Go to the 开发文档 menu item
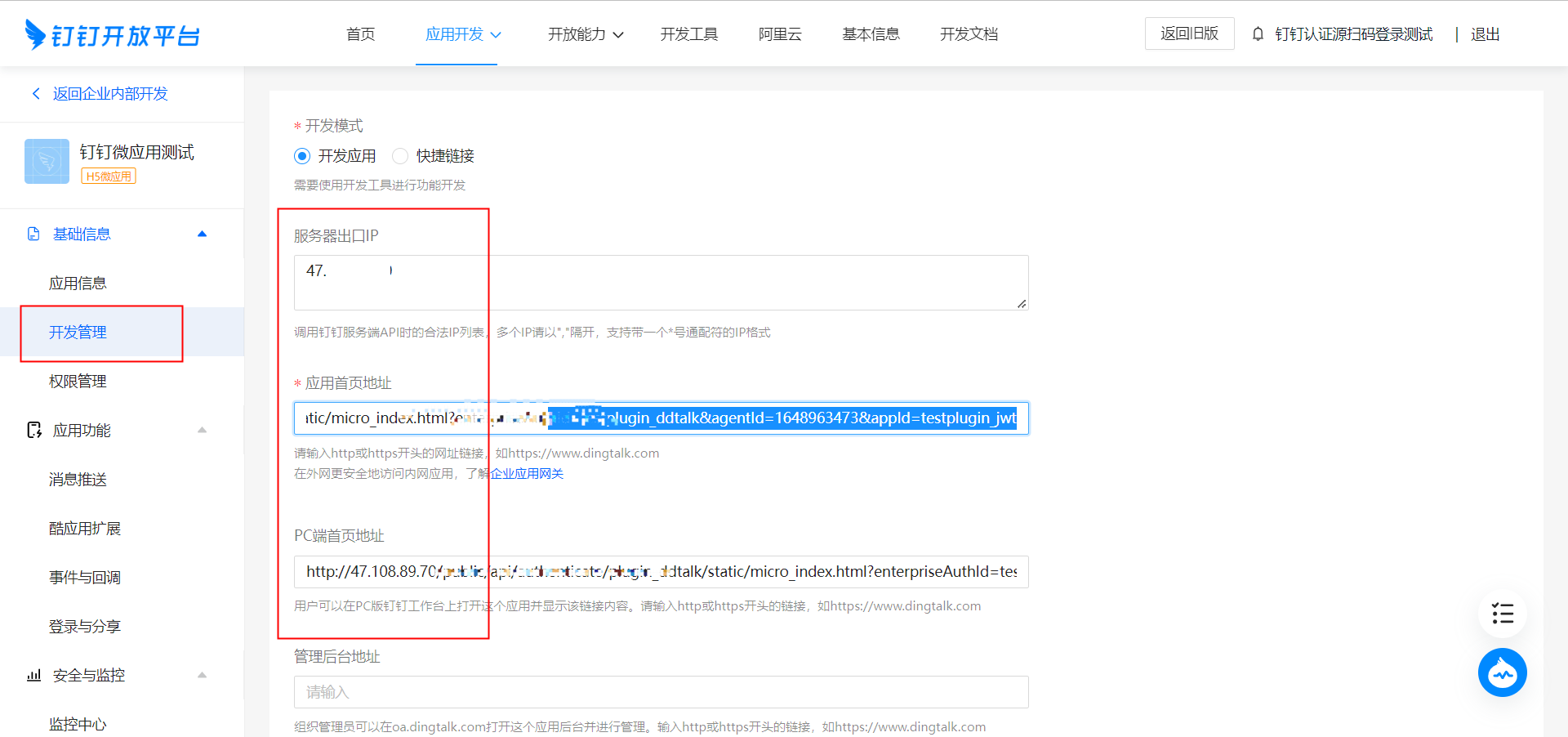Screen dimensions: 1568x737 [969, 34]
